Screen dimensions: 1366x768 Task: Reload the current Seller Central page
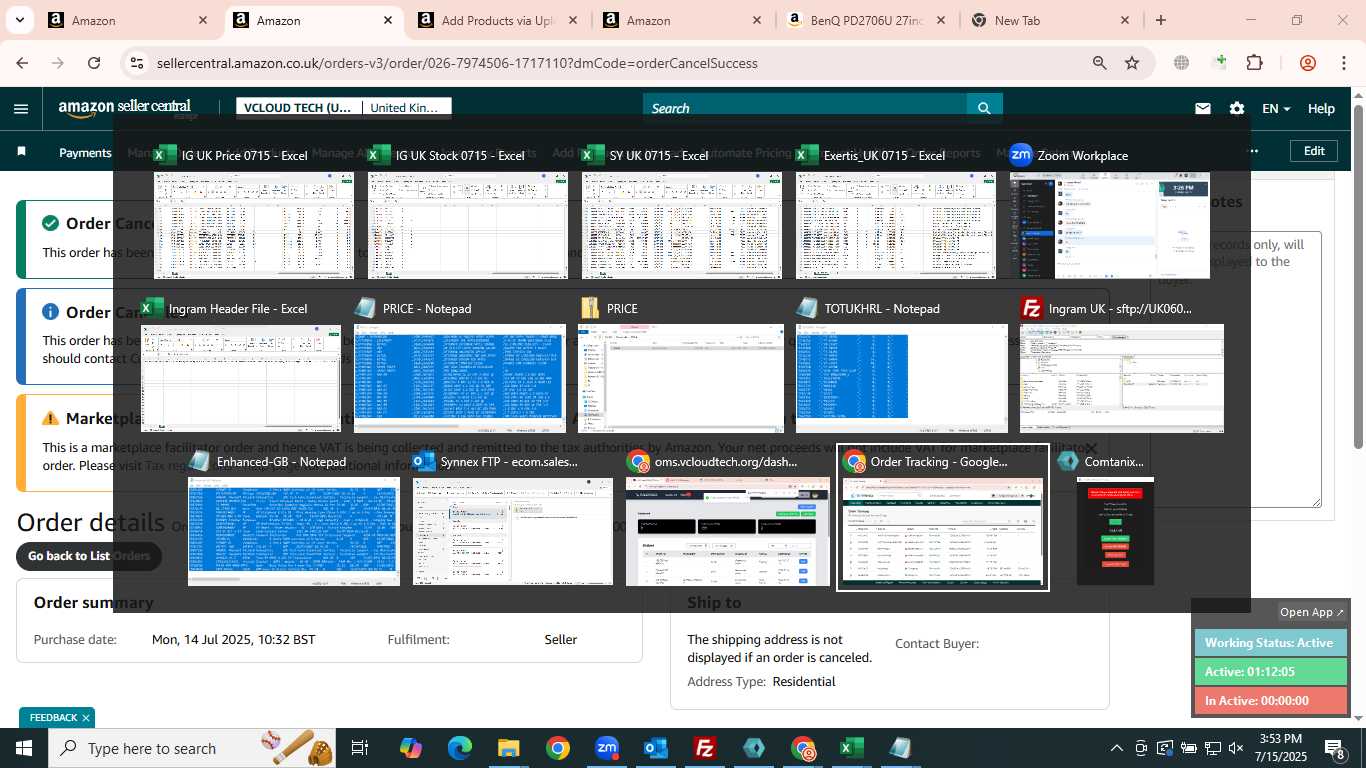[94, 63]
